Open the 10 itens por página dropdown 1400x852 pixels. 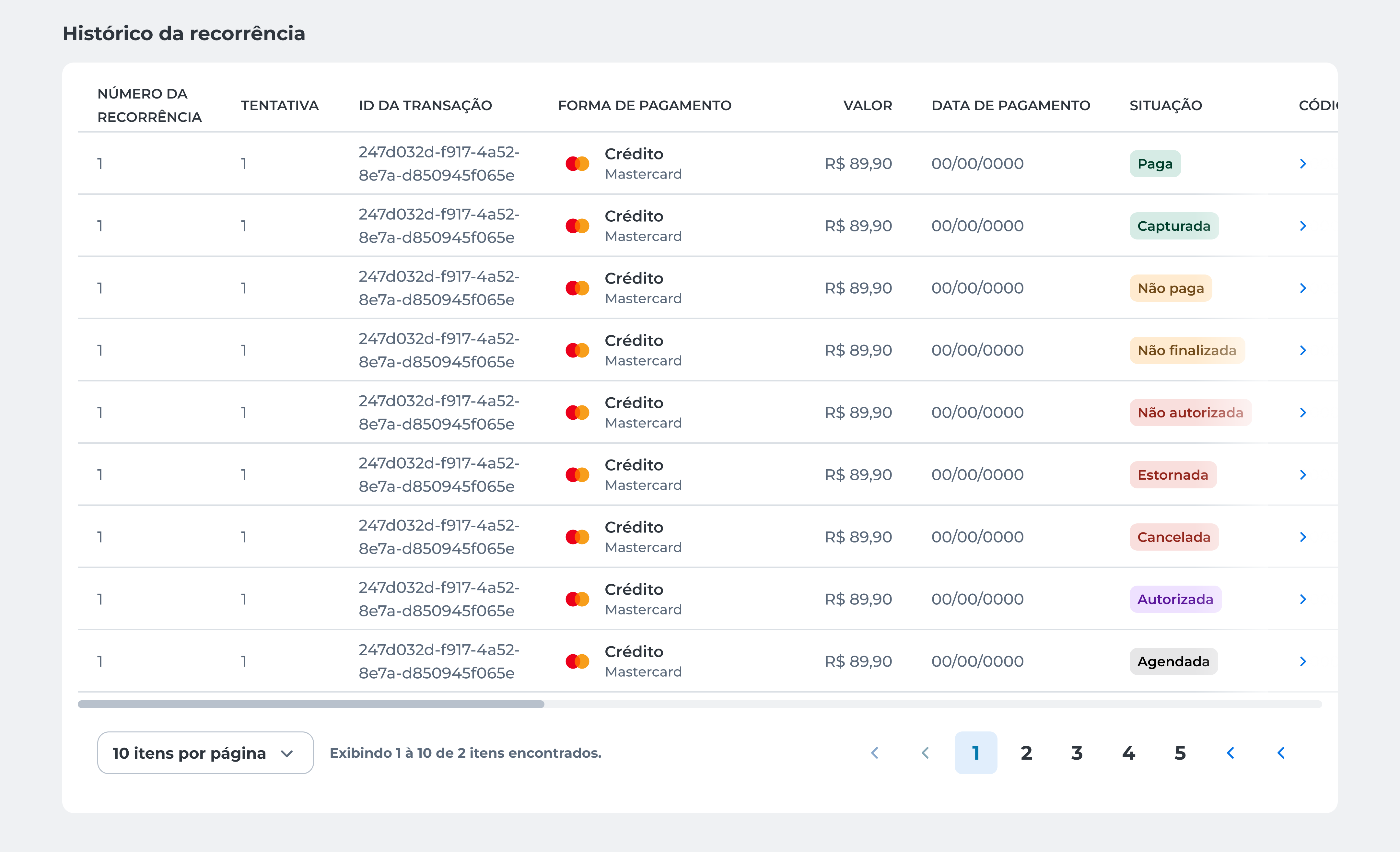tap(205, 753)
